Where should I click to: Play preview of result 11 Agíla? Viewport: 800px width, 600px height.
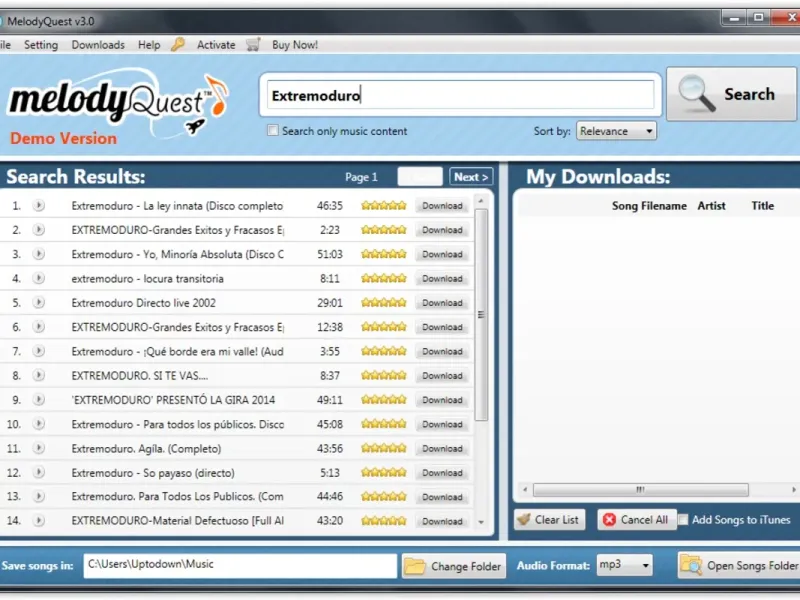click(x=39, y=448)
